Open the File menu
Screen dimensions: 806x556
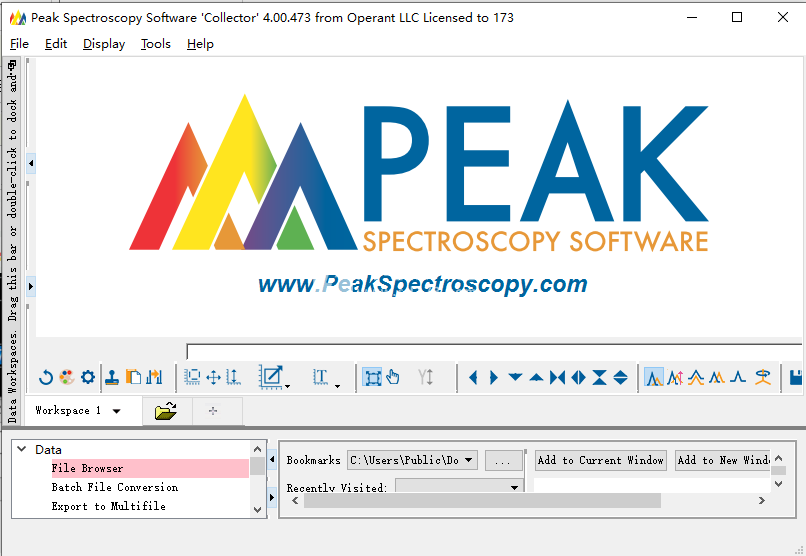pyautogui.click(x=20, y=44)
